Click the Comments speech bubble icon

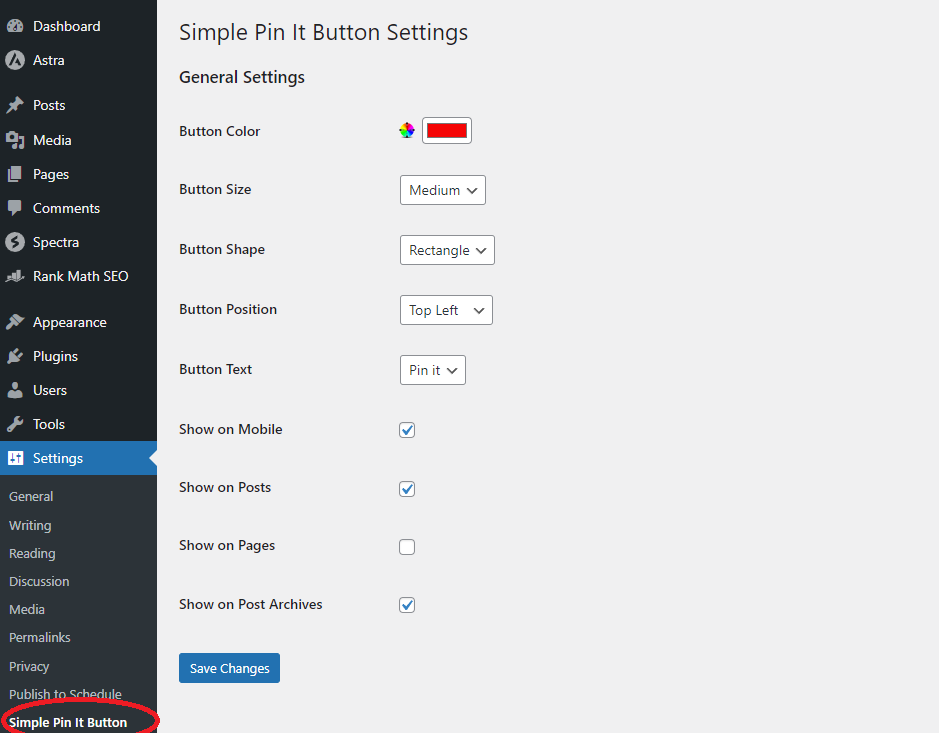pyautogui.click(x=15, y=208)
